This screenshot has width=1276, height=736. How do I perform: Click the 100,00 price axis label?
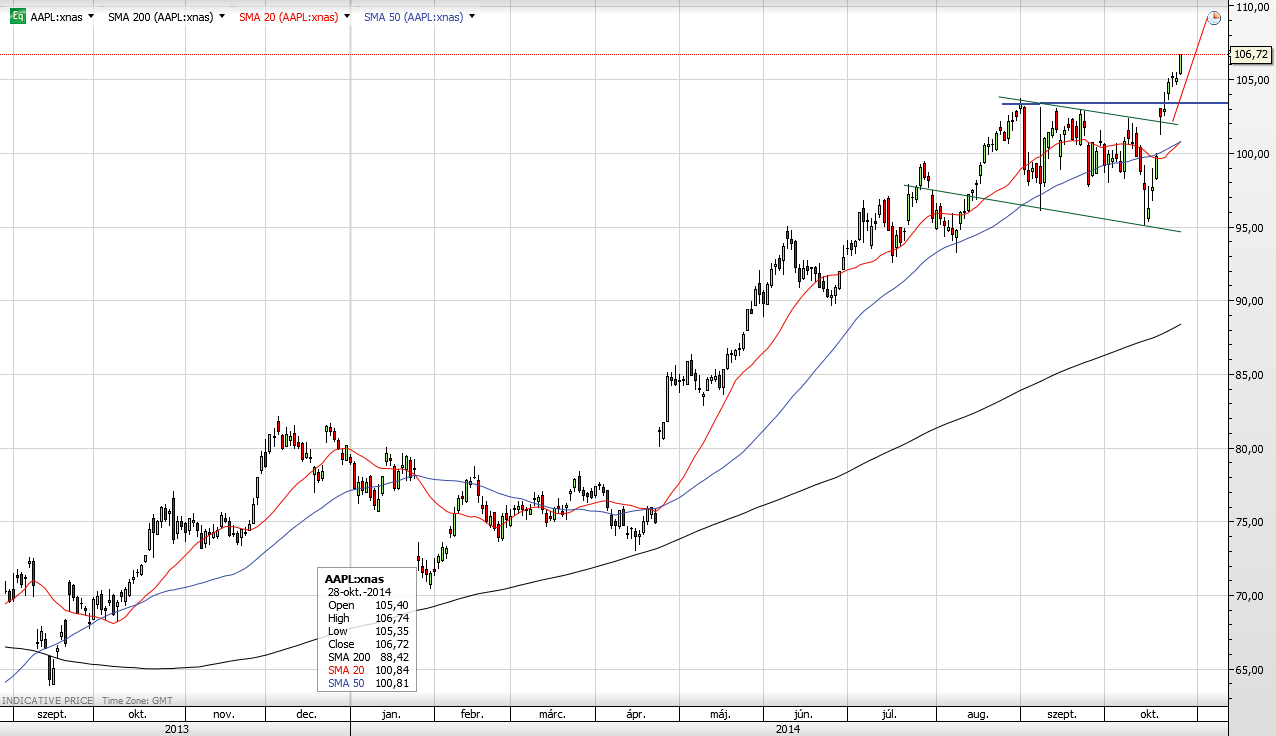click(x=1253, y=154)
